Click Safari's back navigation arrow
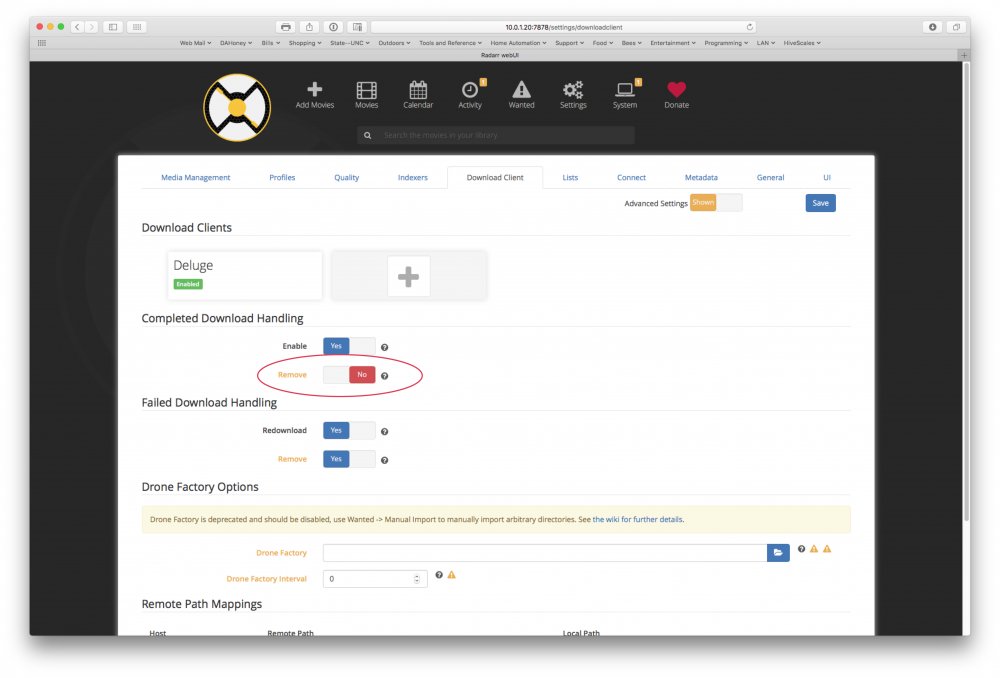The height and width of the screenshot is (678, 1000). pos(77,27)
